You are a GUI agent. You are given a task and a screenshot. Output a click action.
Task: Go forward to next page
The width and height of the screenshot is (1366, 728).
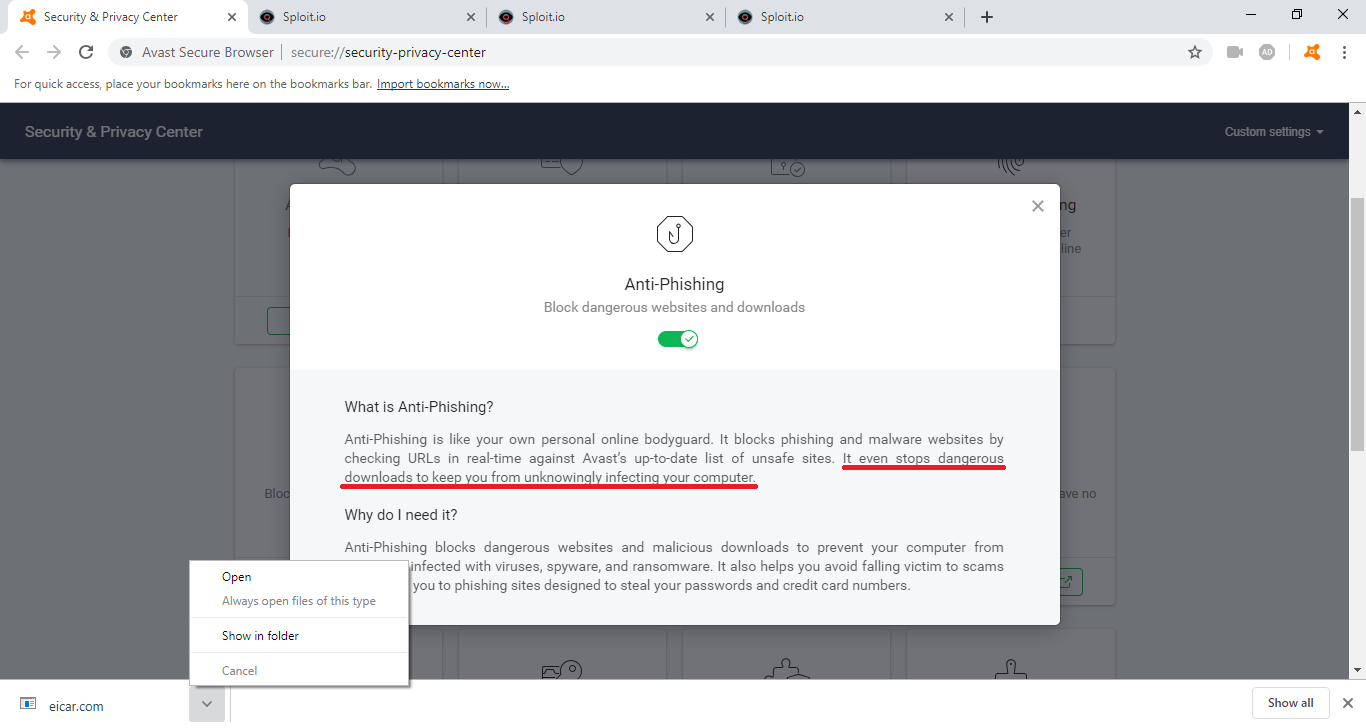coord(54,52)
